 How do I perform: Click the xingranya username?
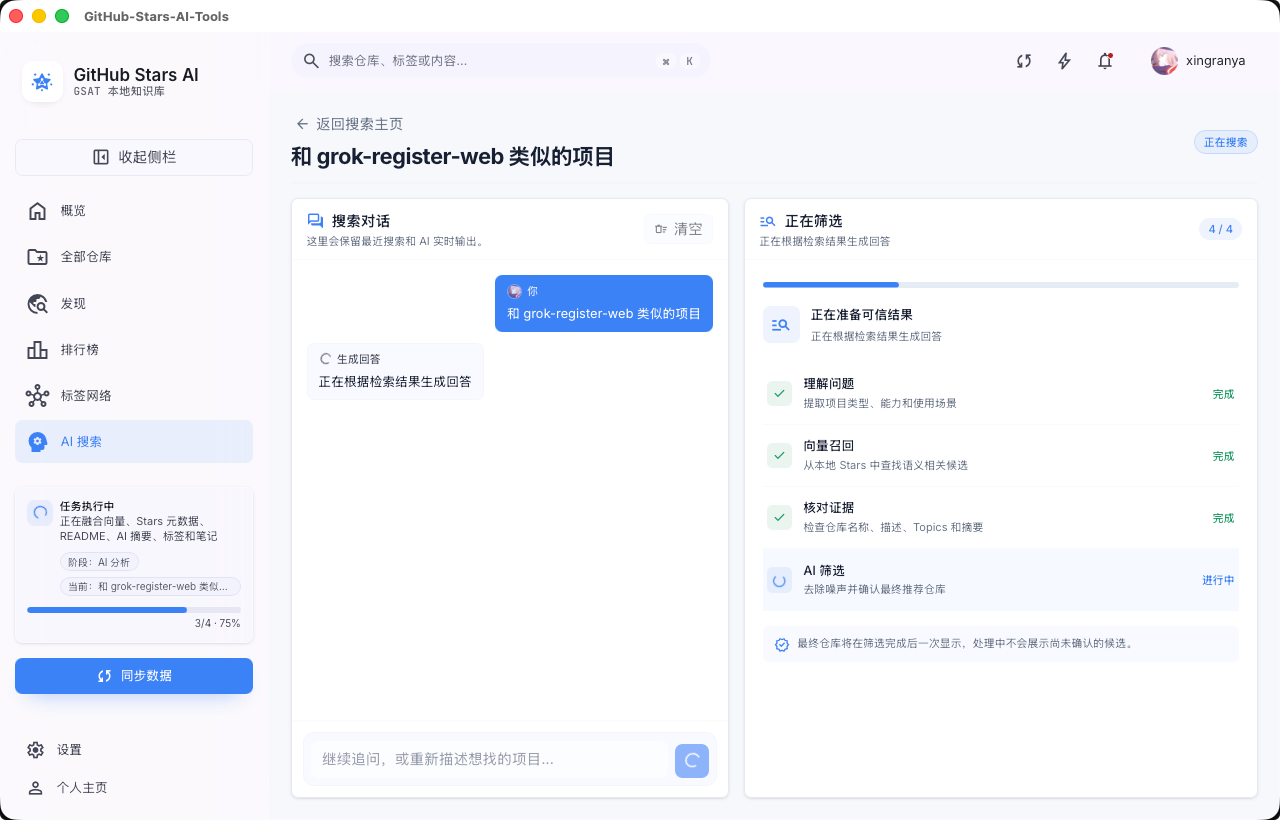(1215, 61)
